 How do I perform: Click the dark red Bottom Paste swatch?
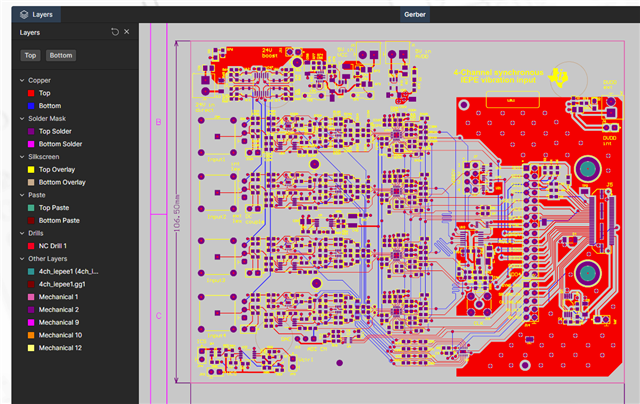[x=31, y=220]
